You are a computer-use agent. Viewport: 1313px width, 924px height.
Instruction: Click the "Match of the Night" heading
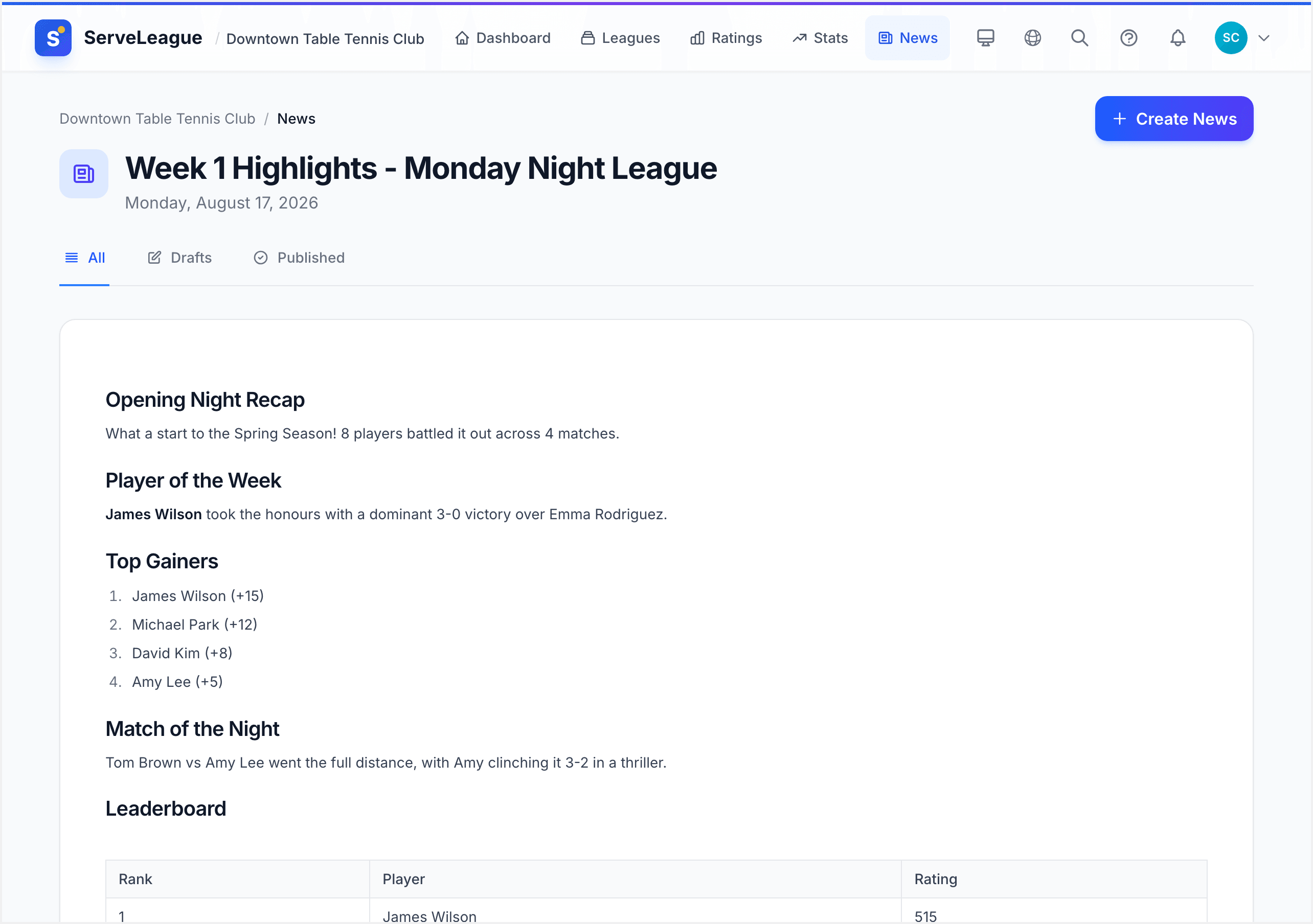click(x=192, y=729)
